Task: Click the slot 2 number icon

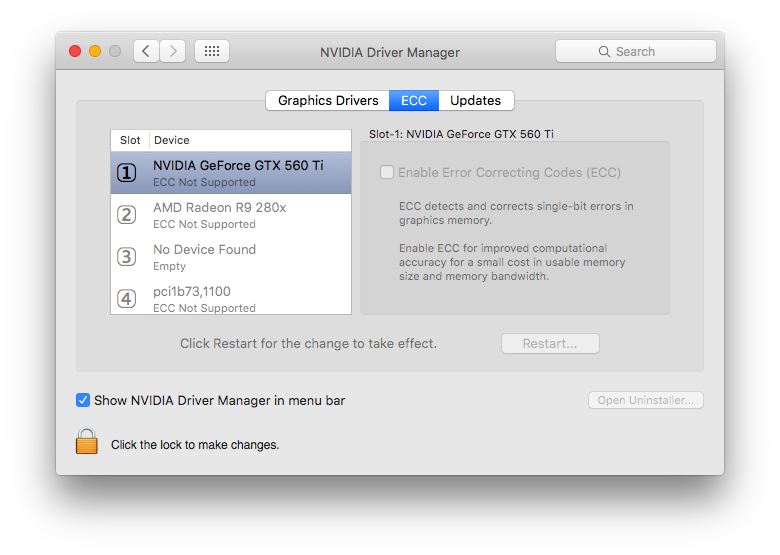Action: coord(126,215)
